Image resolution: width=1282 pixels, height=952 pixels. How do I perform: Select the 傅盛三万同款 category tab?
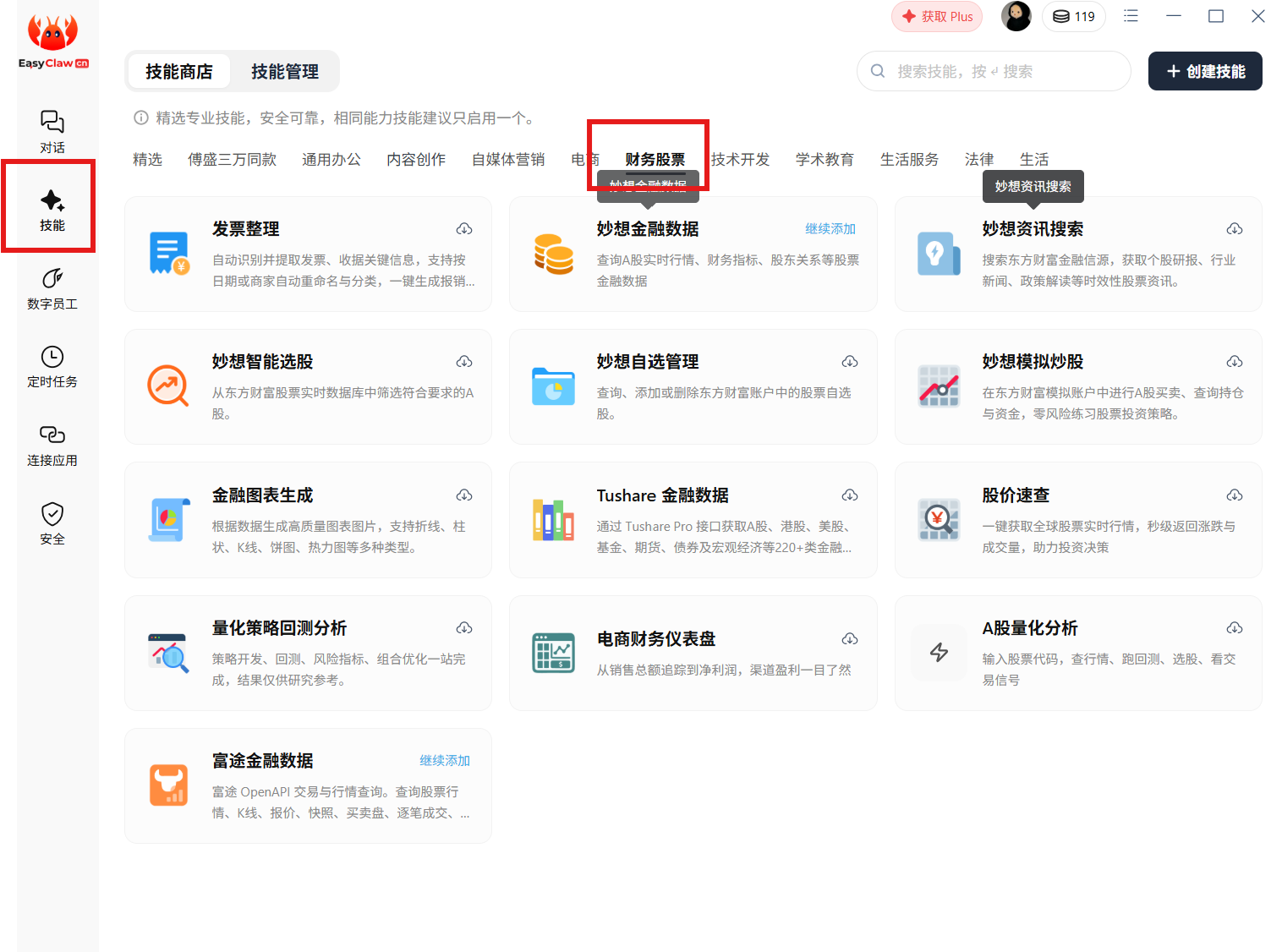(x=232, y=160)
